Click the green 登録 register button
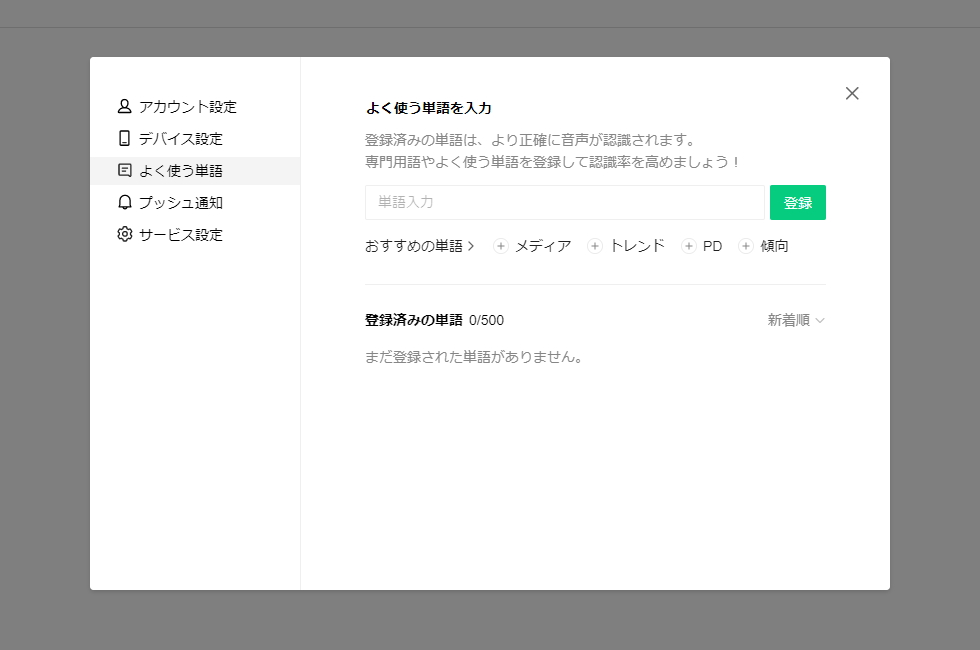 pos(797,202)
